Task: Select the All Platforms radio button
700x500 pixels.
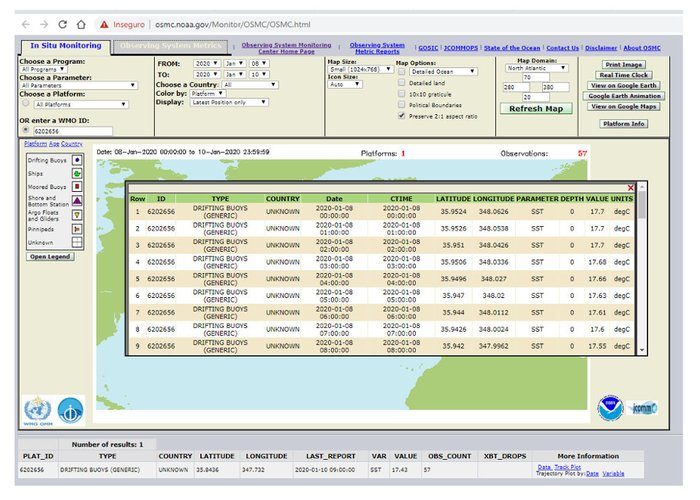Action: 25,103
